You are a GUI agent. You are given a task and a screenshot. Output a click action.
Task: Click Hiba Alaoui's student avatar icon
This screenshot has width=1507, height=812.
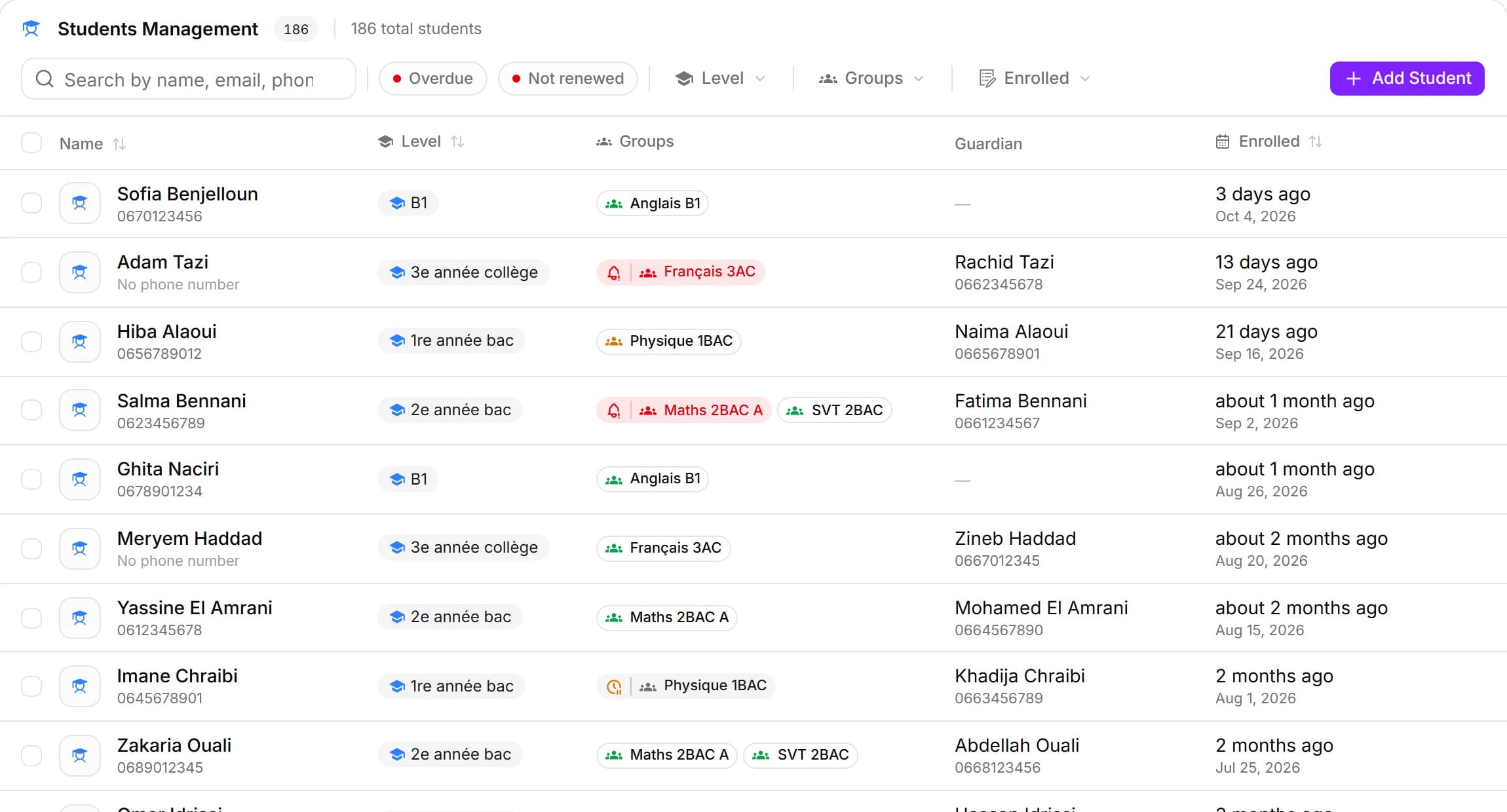79,341
